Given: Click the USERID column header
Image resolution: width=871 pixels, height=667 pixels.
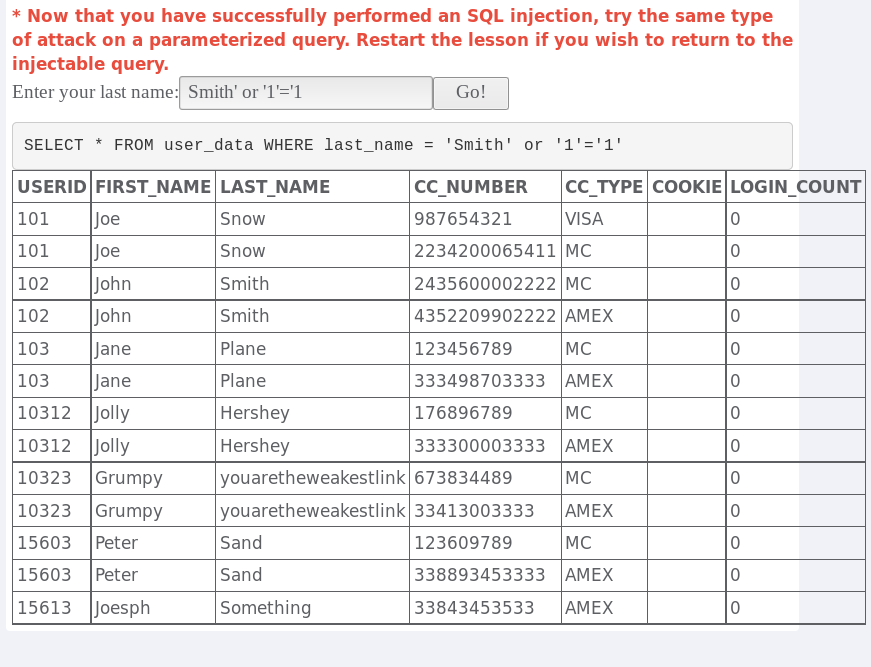Looking at the screenshot, I should [x=51, y=187].
